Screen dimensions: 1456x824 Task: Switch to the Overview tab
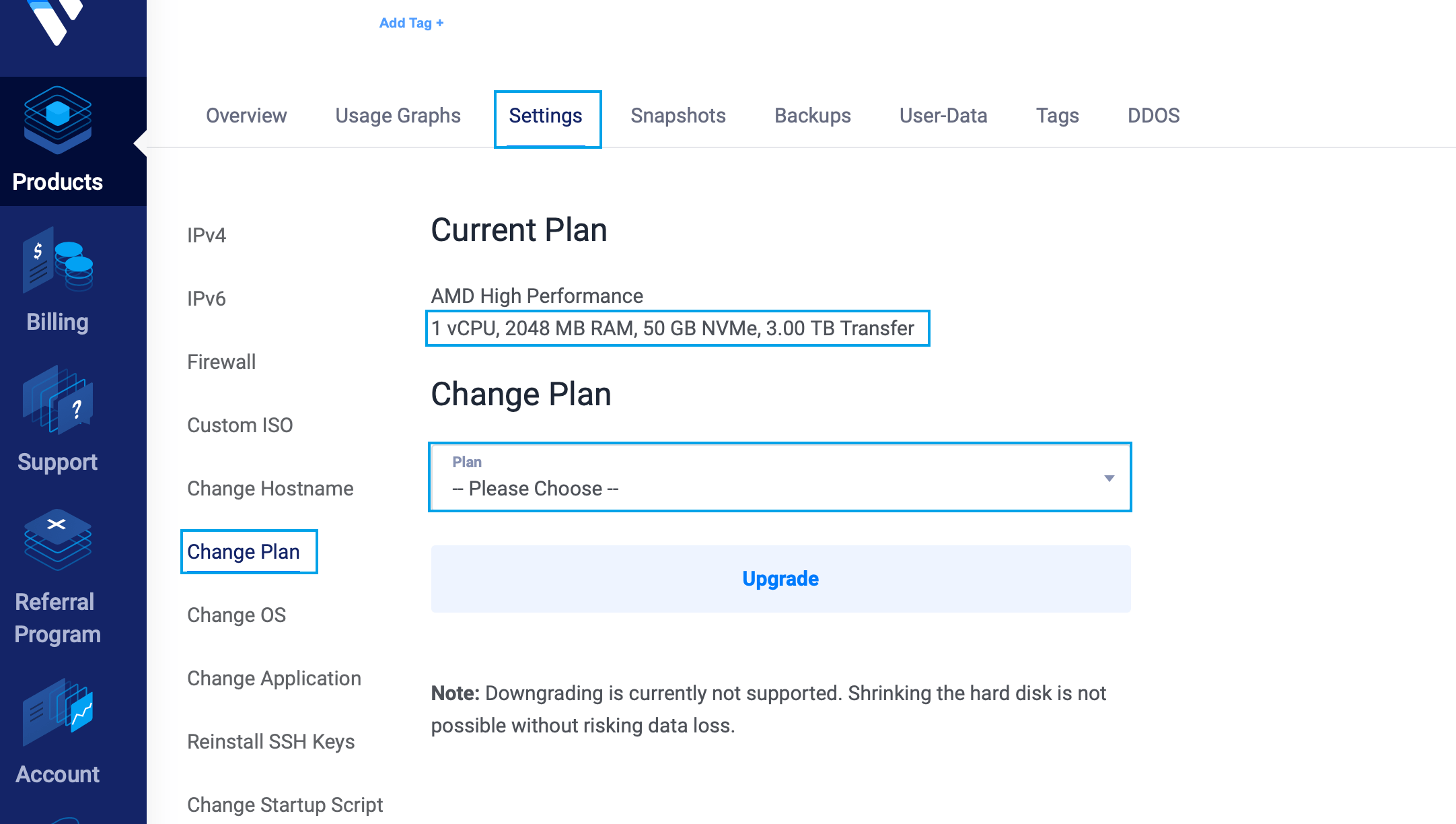pyautogui.click(x=246, y=116)
